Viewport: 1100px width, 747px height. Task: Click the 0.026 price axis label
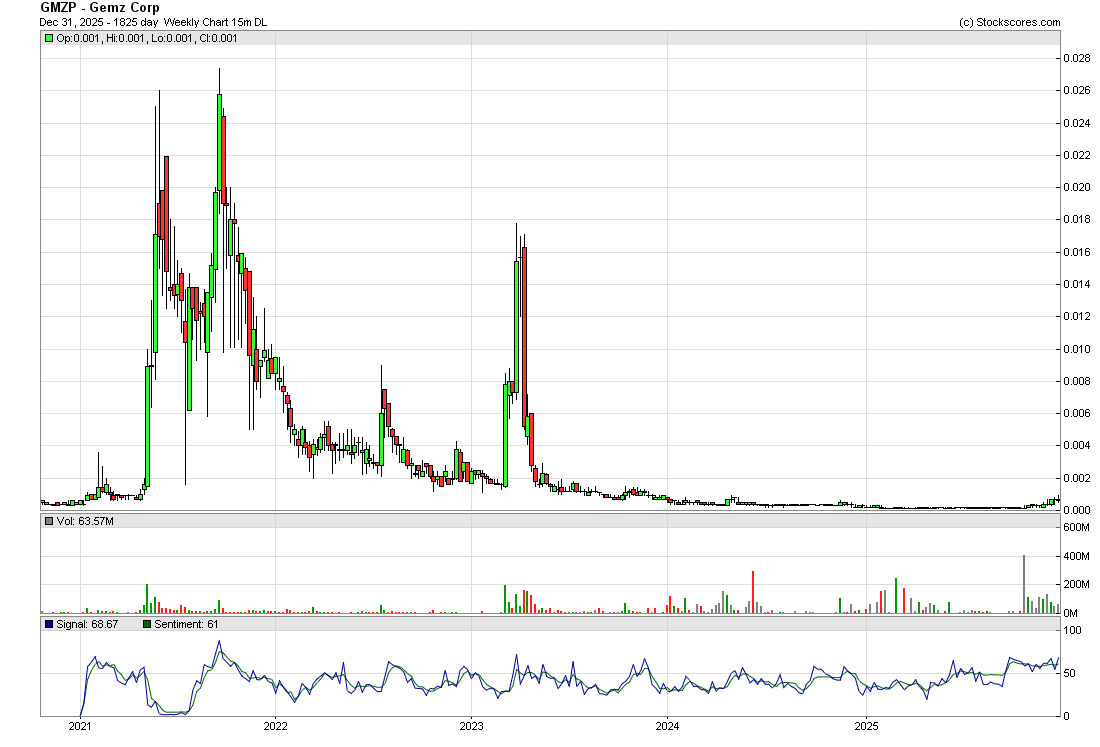pyautogui.click(x=1077, y=90)
